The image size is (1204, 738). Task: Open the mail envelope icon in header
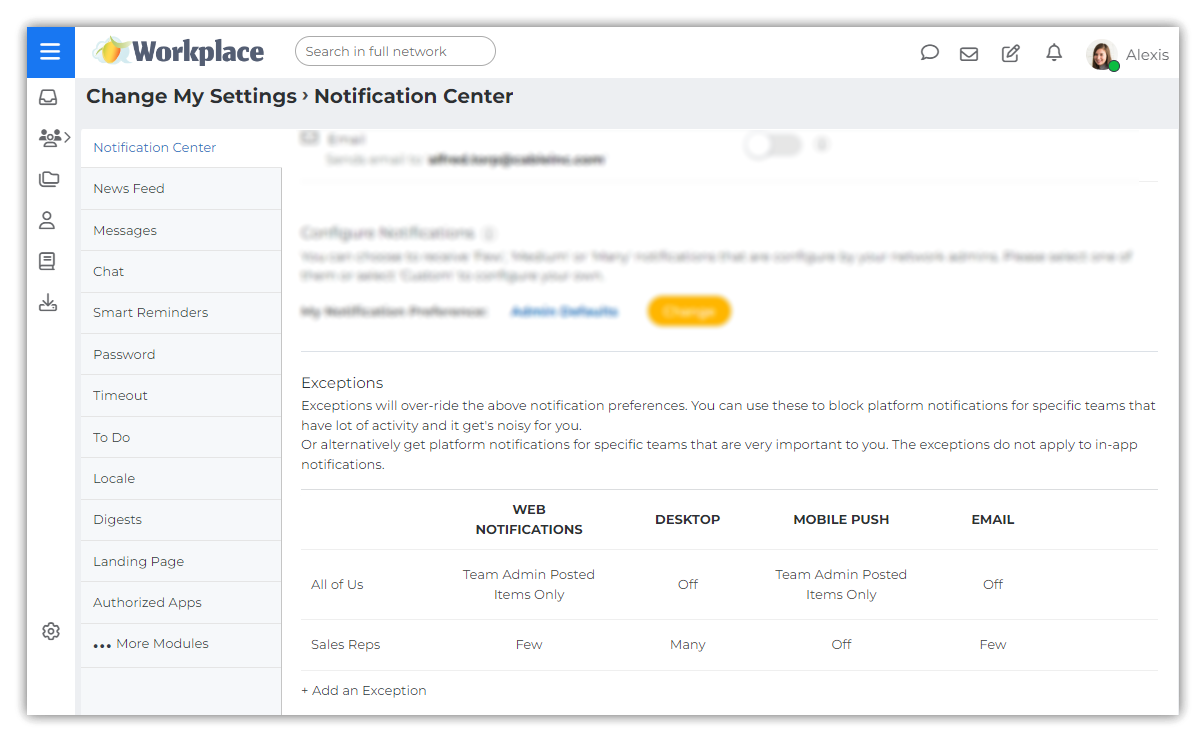969,54
